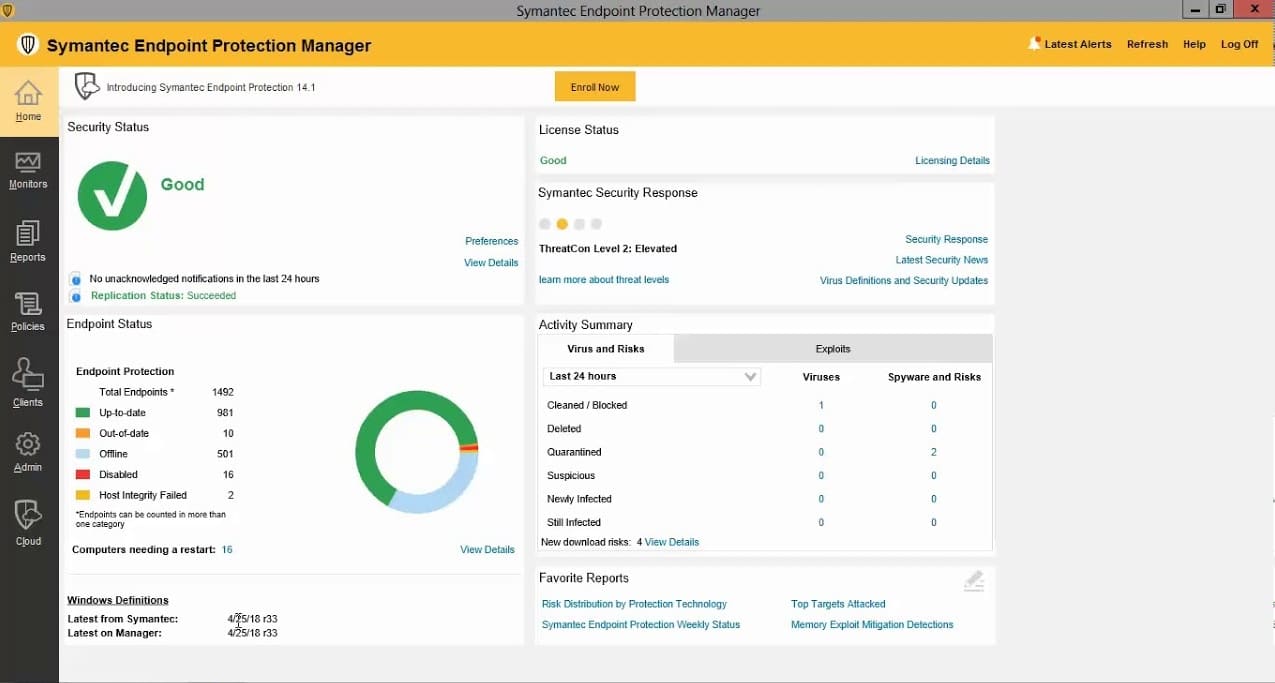Click the Enroll Now button
The width and height of the screenshot is (1275, 683).
(x=595, y=87)
